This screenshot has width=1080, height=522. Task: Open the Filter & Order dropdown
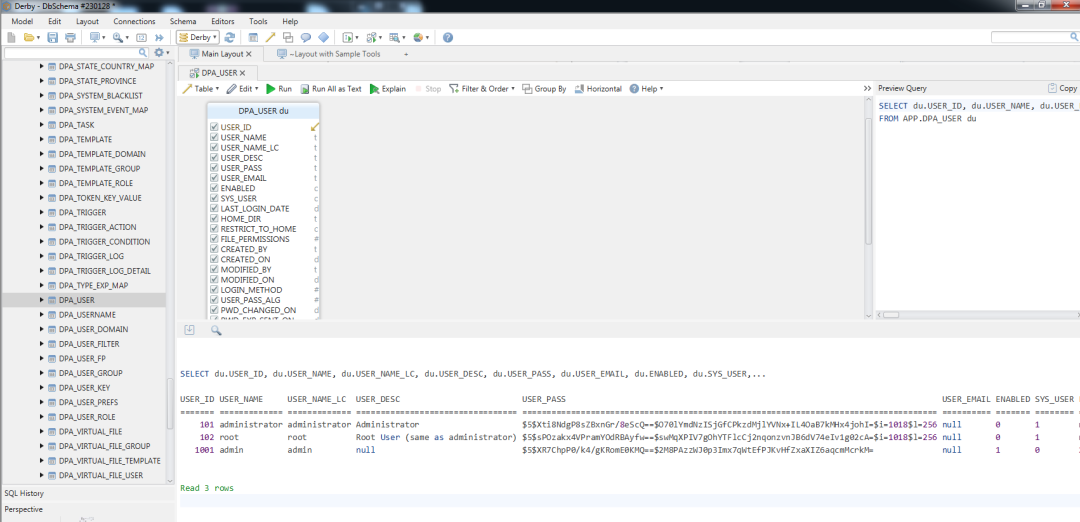482,89
